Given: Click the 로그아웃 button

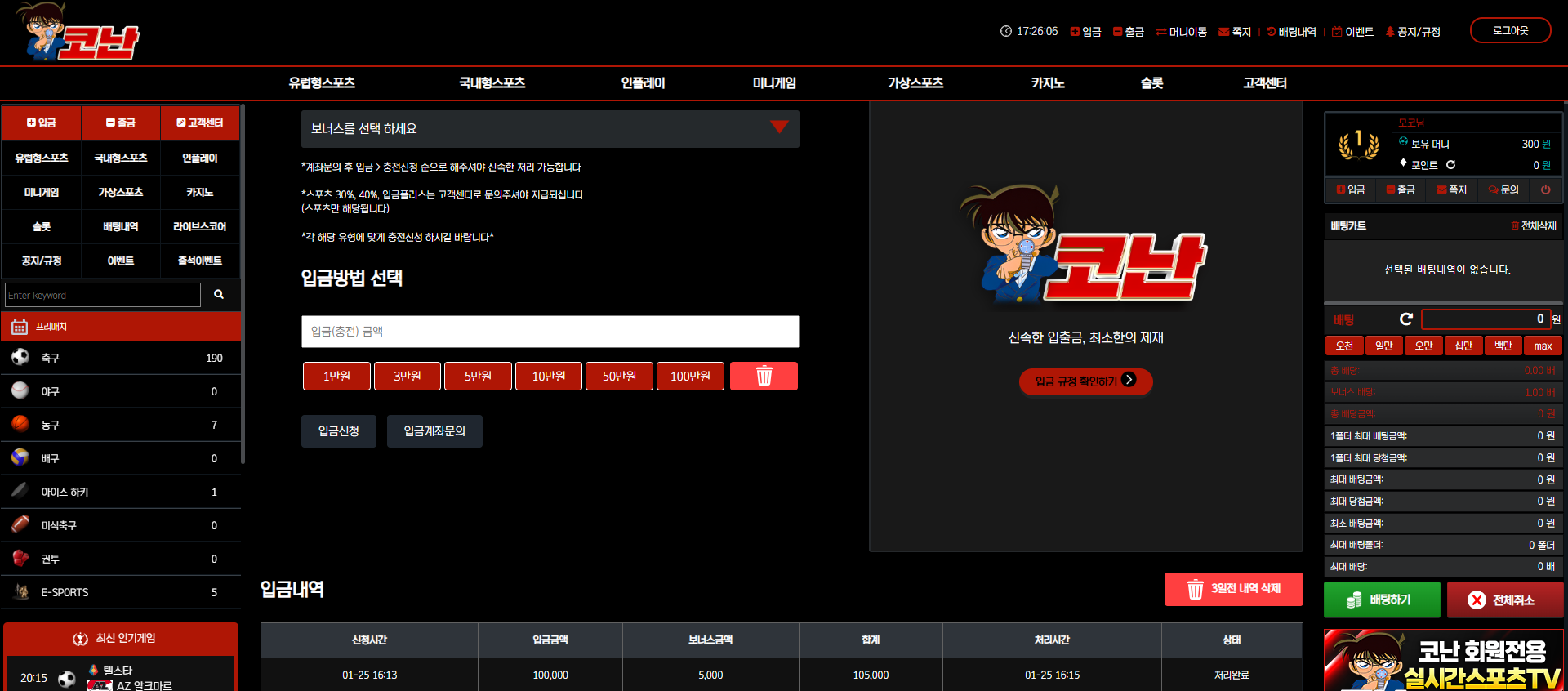Looking at the screenshot, I should [x=1510, y=30].
